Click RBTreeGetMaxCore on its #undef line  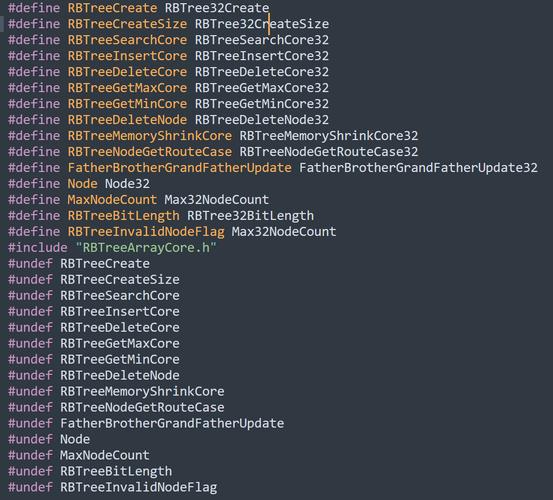point(120,343)
